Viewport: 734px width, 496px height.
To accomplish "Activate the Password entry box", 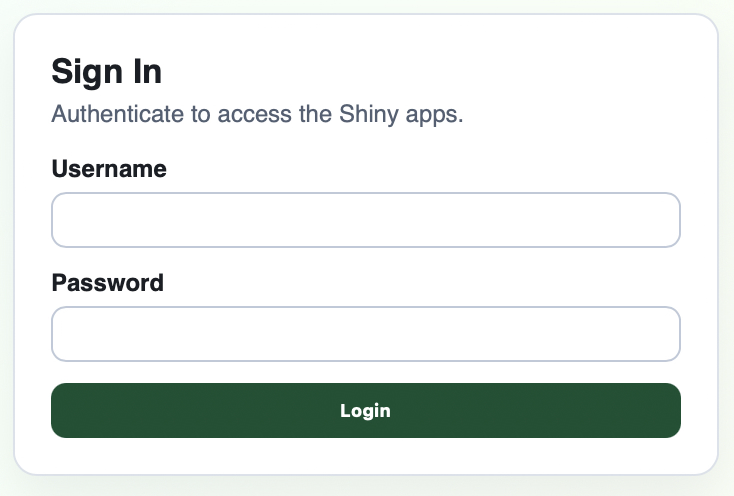I will coord(366,334).
